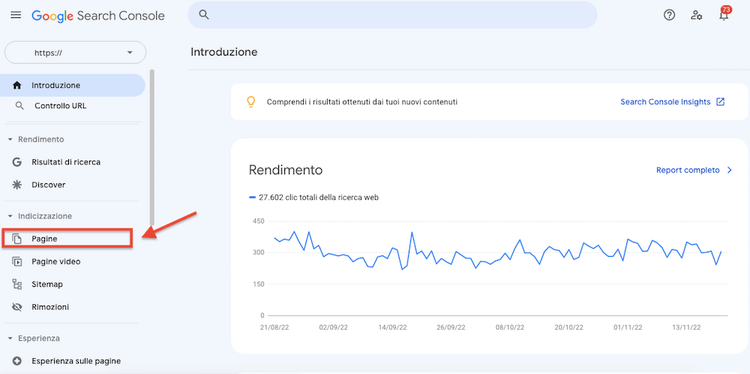Click the 08/10/22 date label on chart
750x374 pixels.
pos(510,328)
